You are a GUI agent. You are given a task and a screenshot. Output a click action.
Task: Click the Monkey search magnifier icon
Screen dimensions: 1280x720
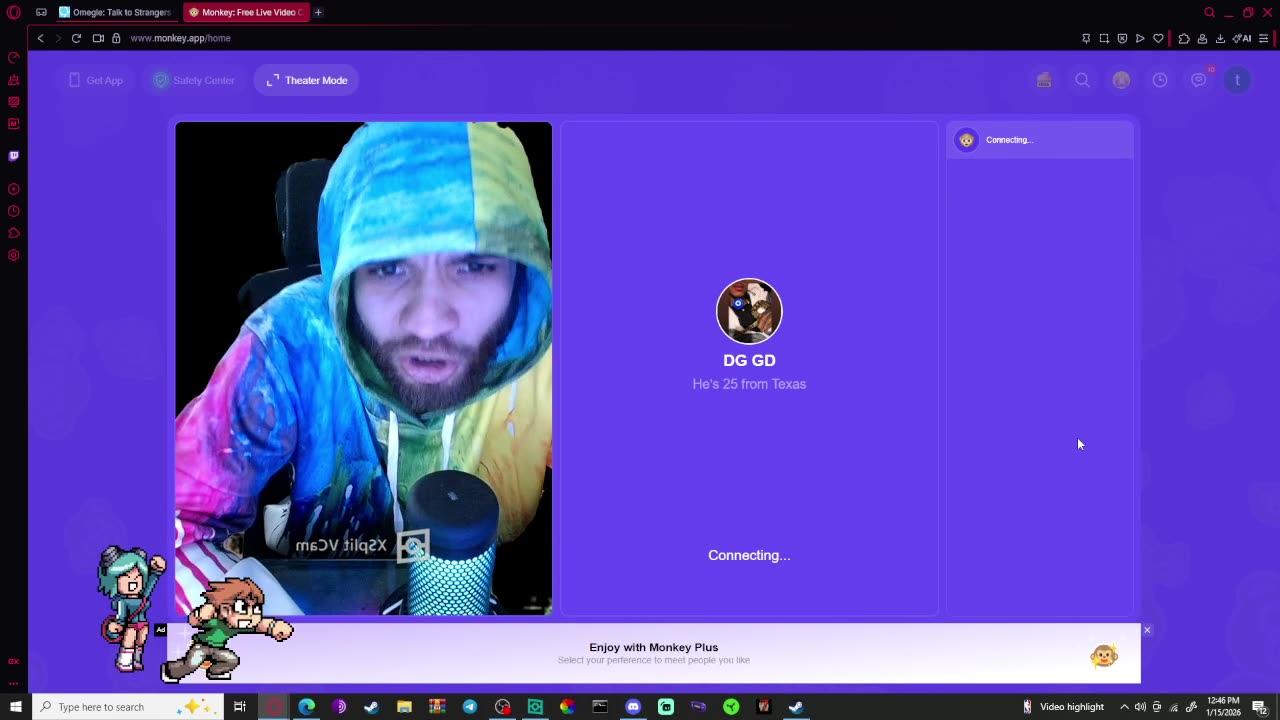[1082, 80]
